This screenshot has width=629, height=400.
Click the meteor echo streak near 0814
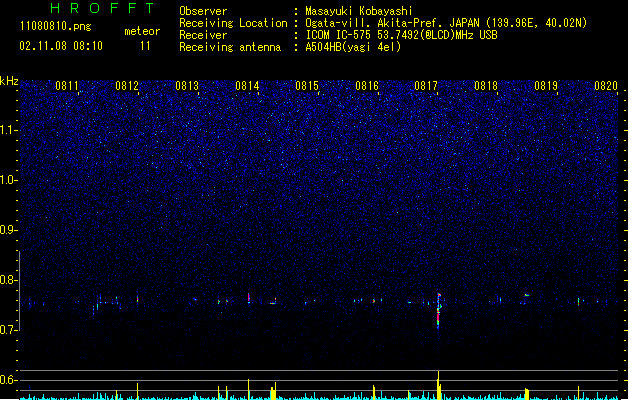249,298
